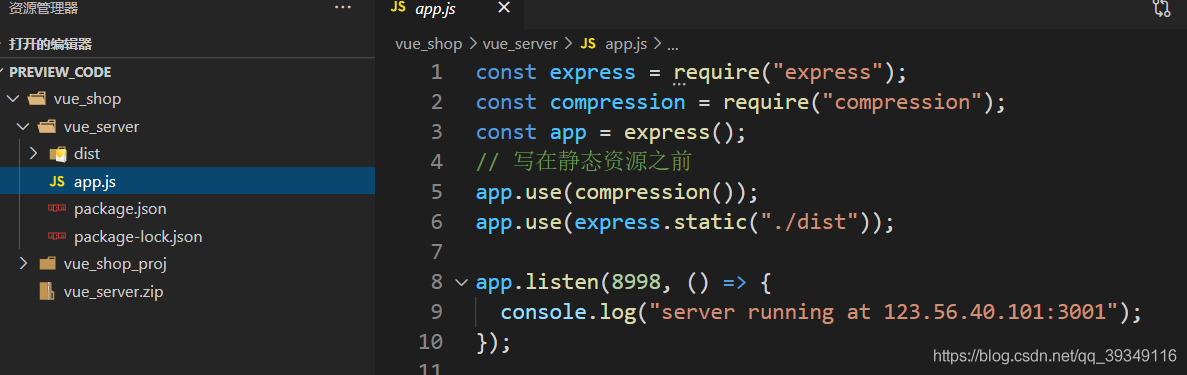Image resolution: width=1187 pixels, height=375 pixels.
Task: Click the JS icon on the app.js tab
Action: (x=398, y=8)
